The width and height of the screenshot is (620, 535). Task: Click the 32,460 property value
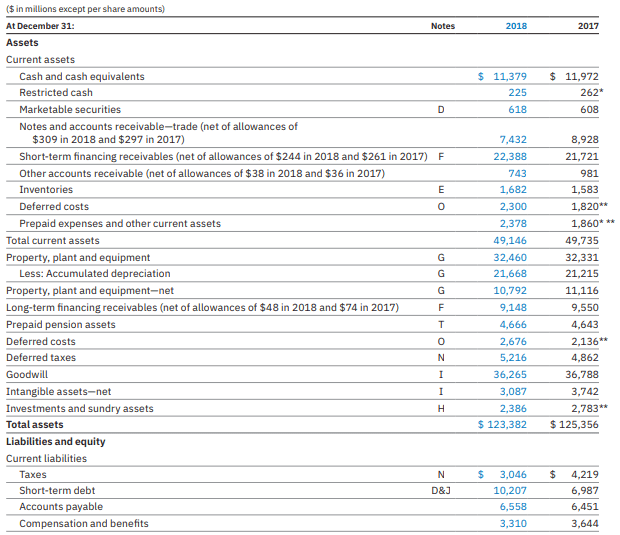tap(510, 258)
